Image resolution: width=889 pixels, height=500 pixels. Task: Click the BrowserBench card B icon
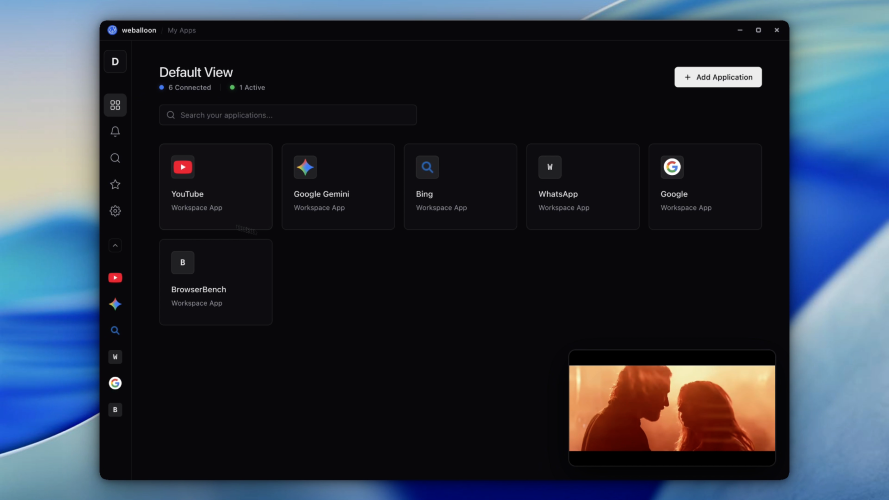[x=183, y=262]
